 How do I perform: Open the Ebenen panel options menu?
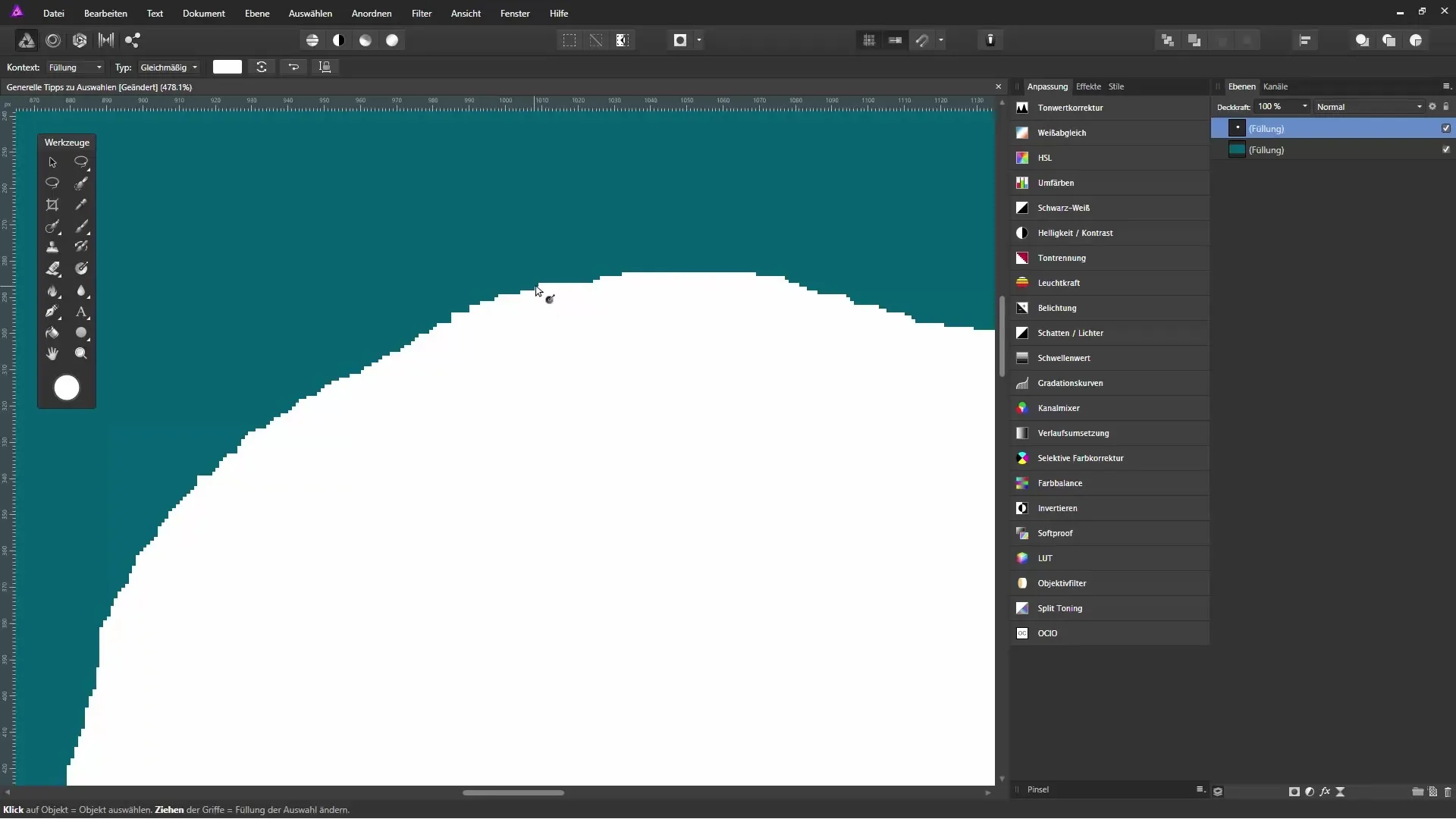[1446, 86]
